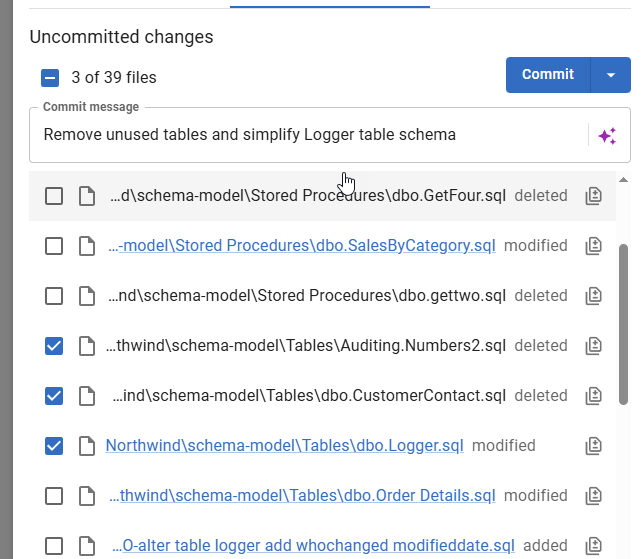This screenshot has height=559, width=643.
Task: Click the revert icon for Auditing.Numbers2.sql row
Action: (594, 346)
